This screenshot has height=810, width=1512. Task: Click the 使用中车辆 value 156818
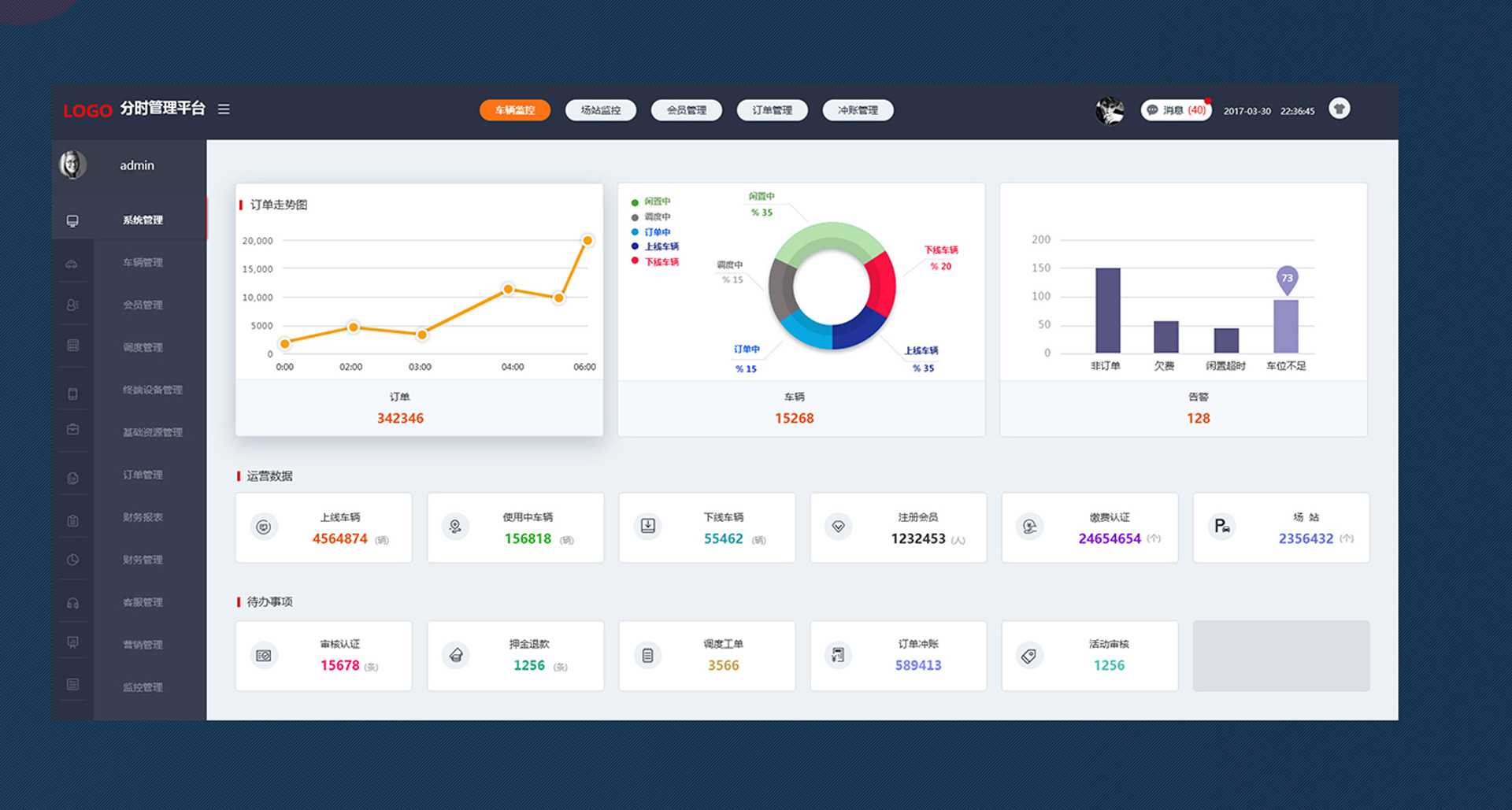click(x=528, y=538)
